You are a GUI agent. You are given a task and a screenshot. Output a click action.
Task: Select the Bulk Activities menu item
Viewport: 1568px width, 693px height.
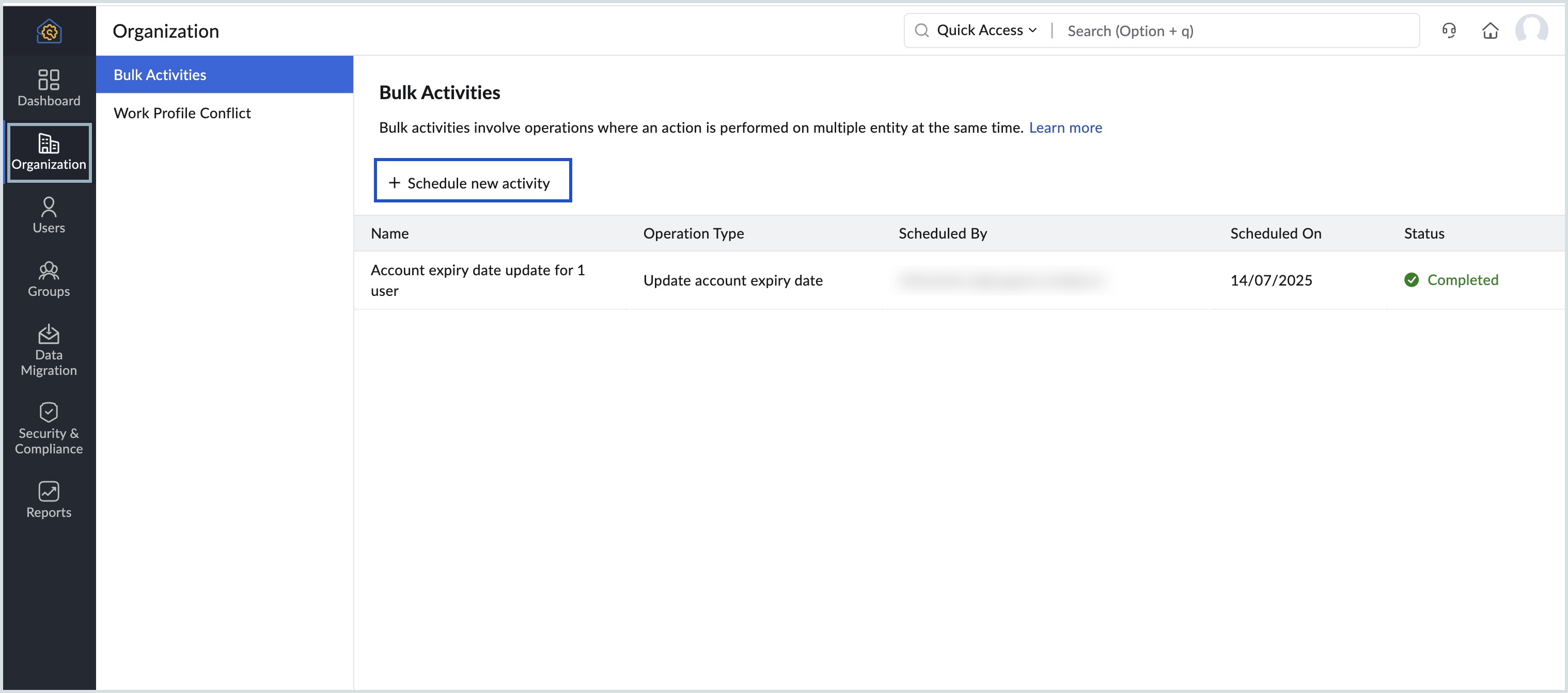tap(225, 74)
